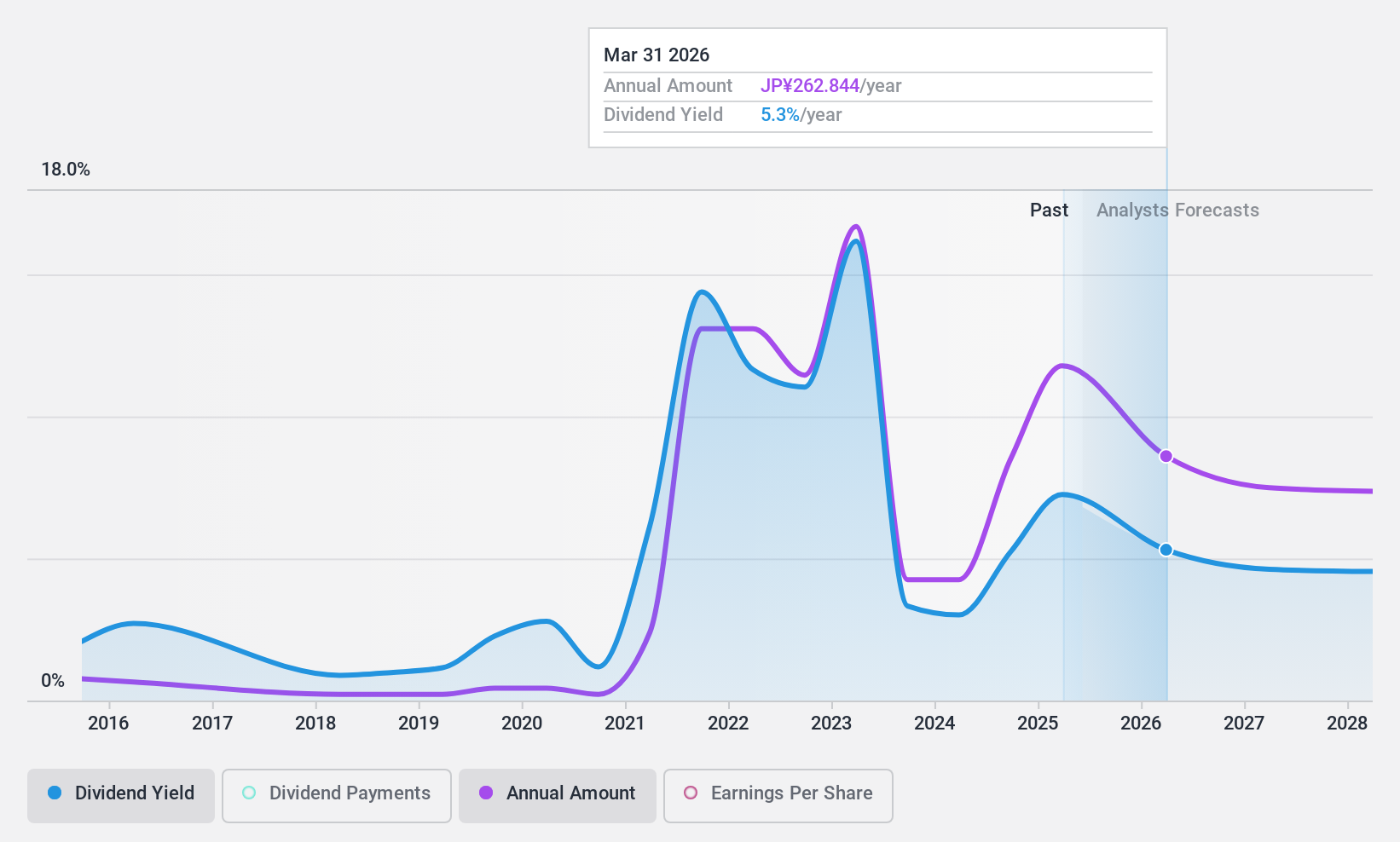Image resolution: width=1400 pixels, height=842 pixels.
Task: Enable the Dividend Payments series
Action: (x=337, y=796)
